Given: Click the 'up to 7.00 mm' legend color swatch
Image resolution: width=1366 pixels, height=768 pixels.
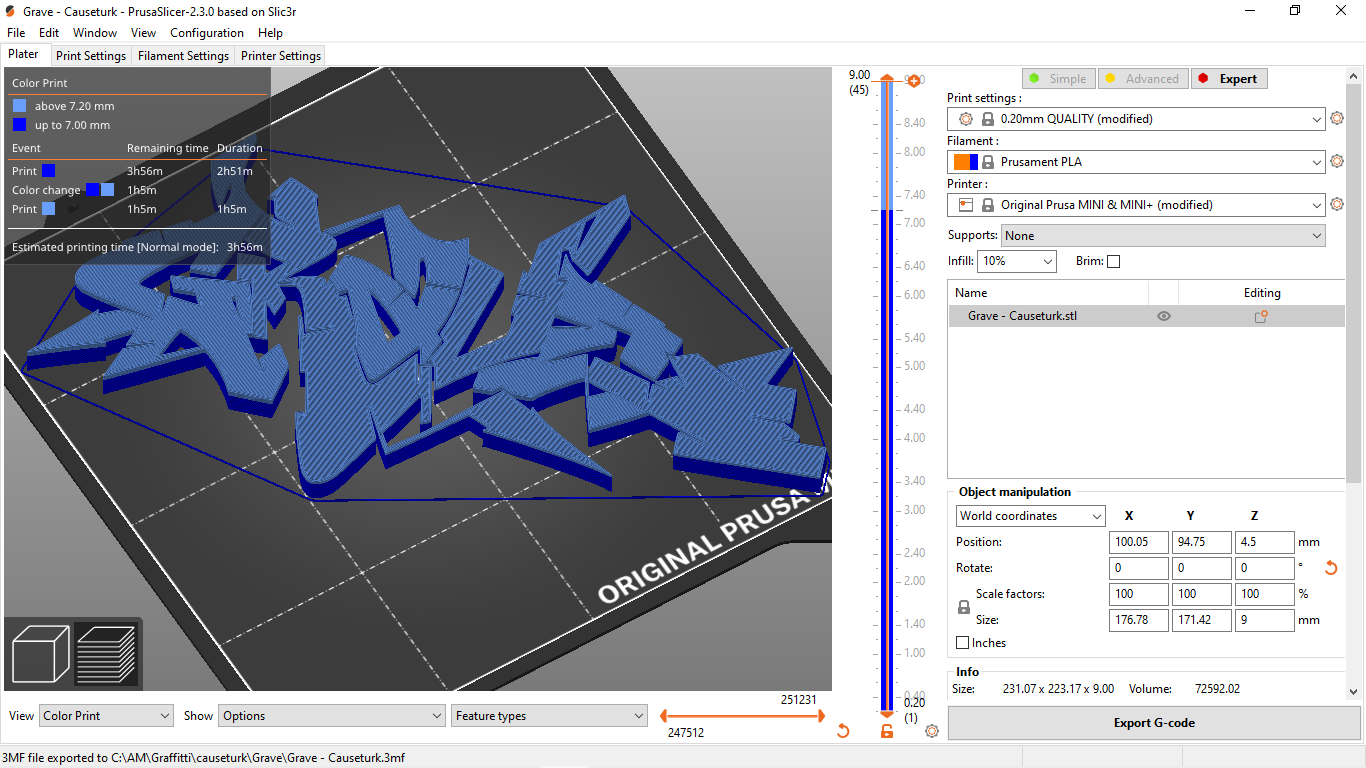Looking at the screenshot, I should pos(20,125).
